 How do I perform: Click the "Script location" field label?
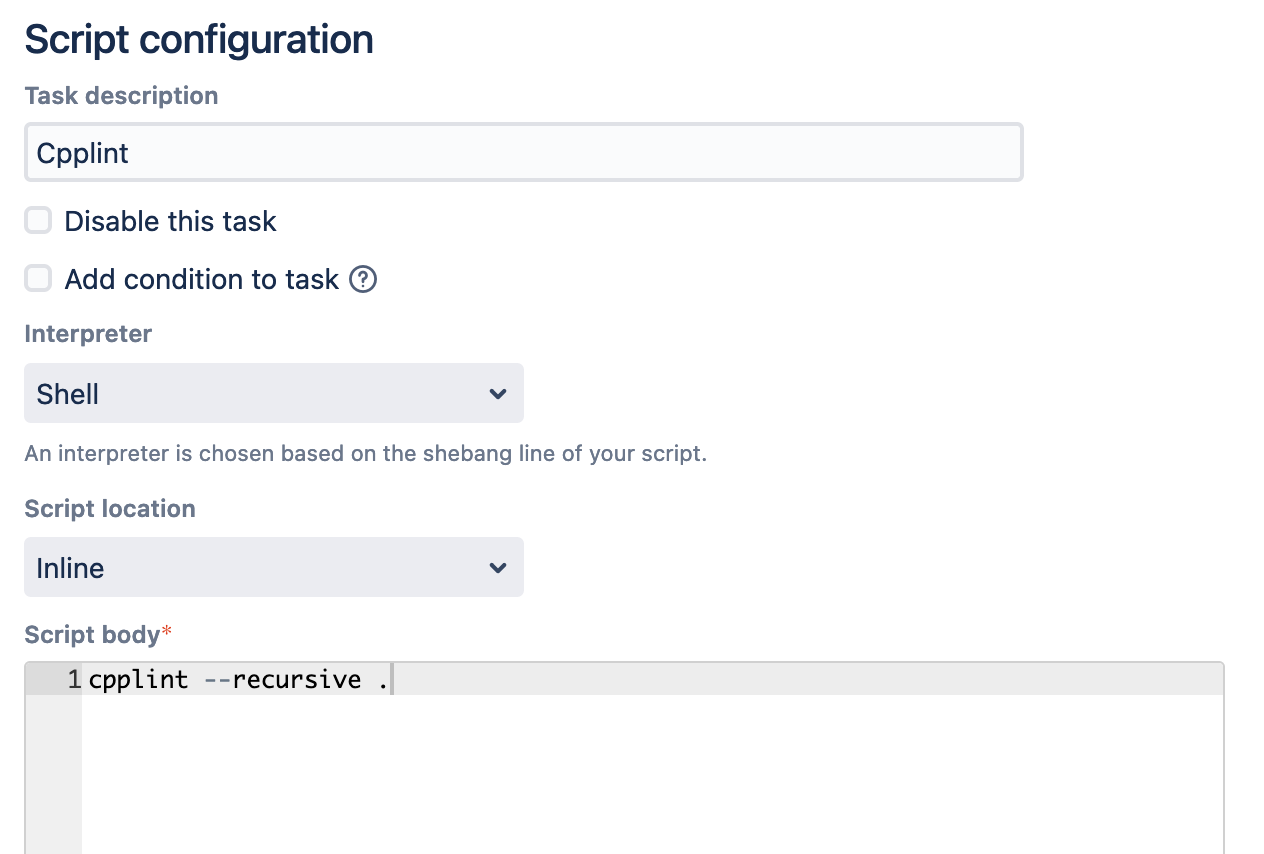tap(110, 509)
